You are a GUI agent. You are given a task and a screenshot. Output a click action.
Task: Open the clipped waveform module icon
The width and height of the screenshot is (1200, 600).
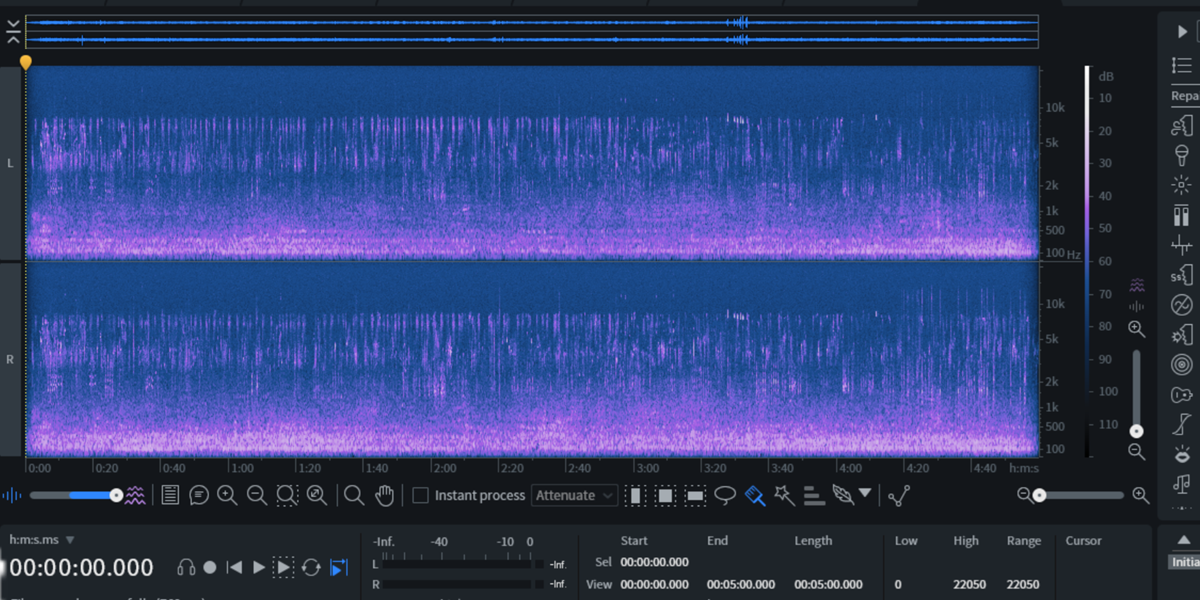point(1182,245)
